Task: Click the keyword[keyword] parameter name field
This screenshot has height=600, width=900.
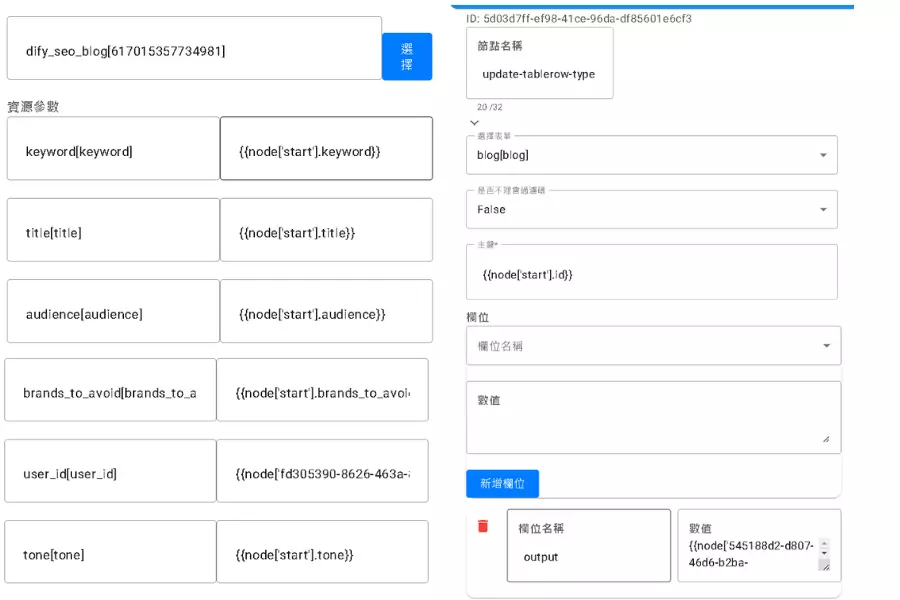Action: coord(113,151)
